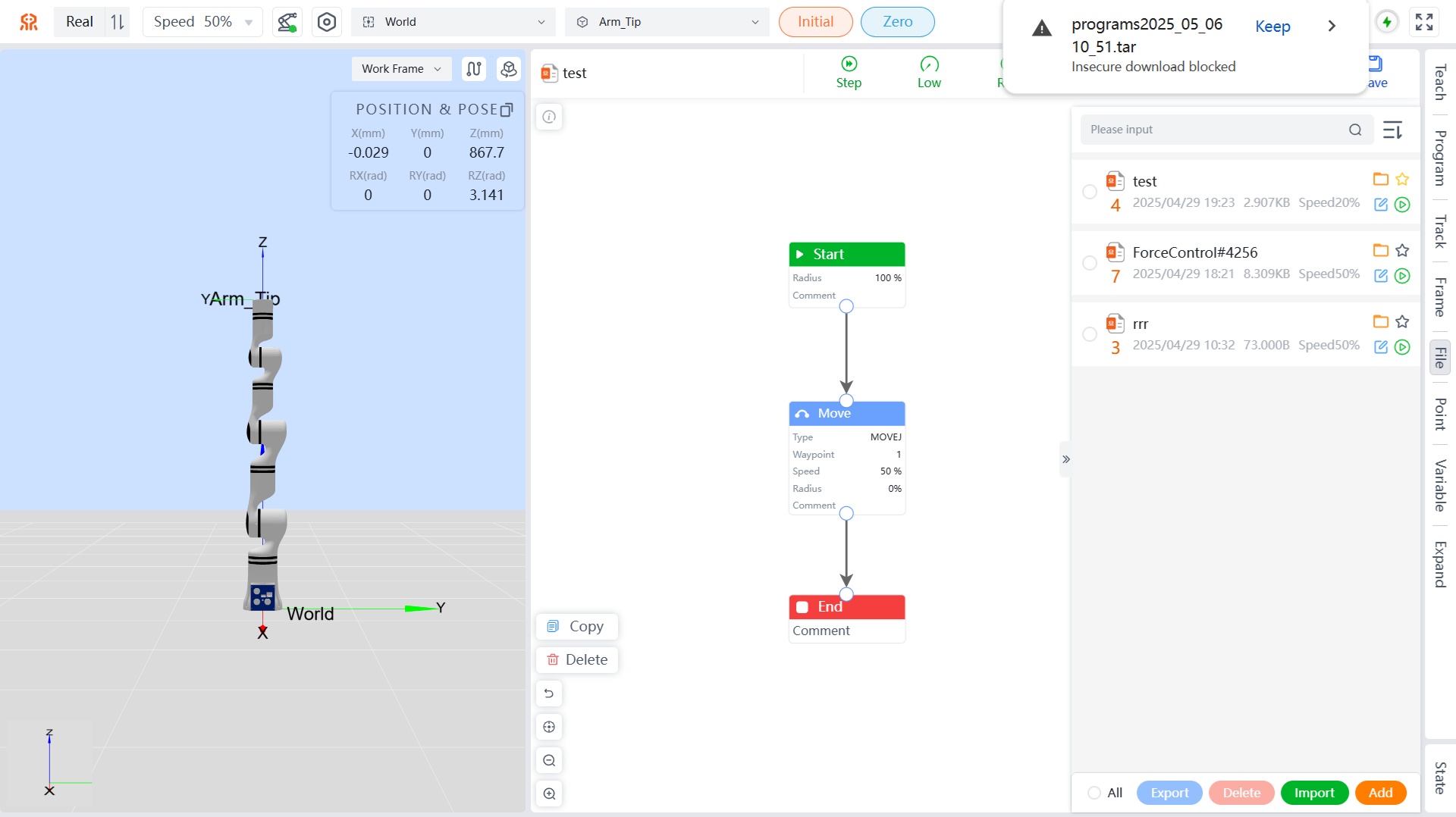
Task: Click the robot arm status icon in top toolbar
Action: pos(287,22)
